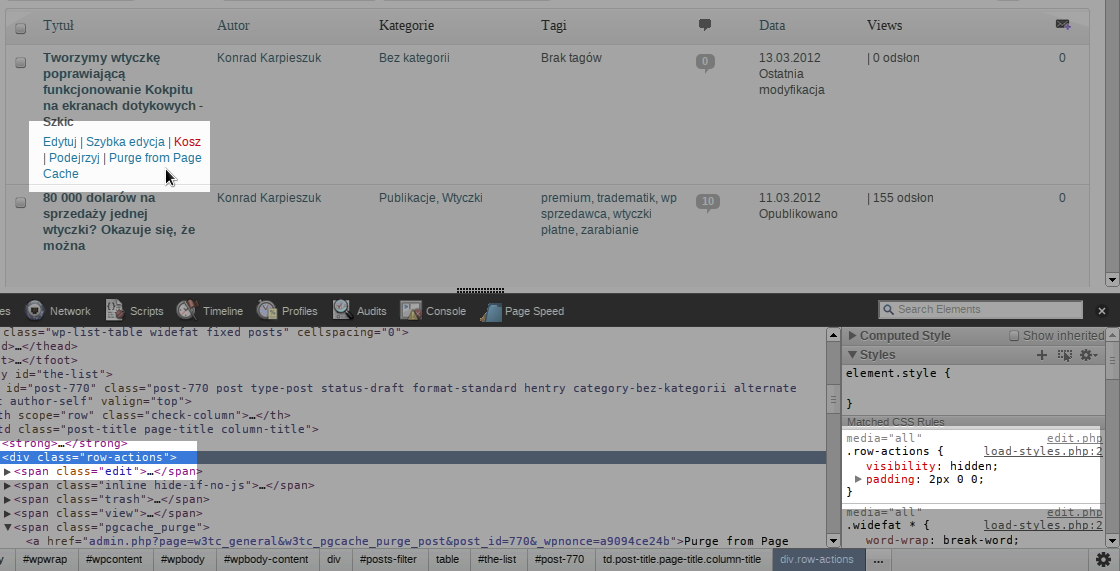Open the Timeline panel
1120x571 pixels.
pyautogui.click(x=210, y=311)
